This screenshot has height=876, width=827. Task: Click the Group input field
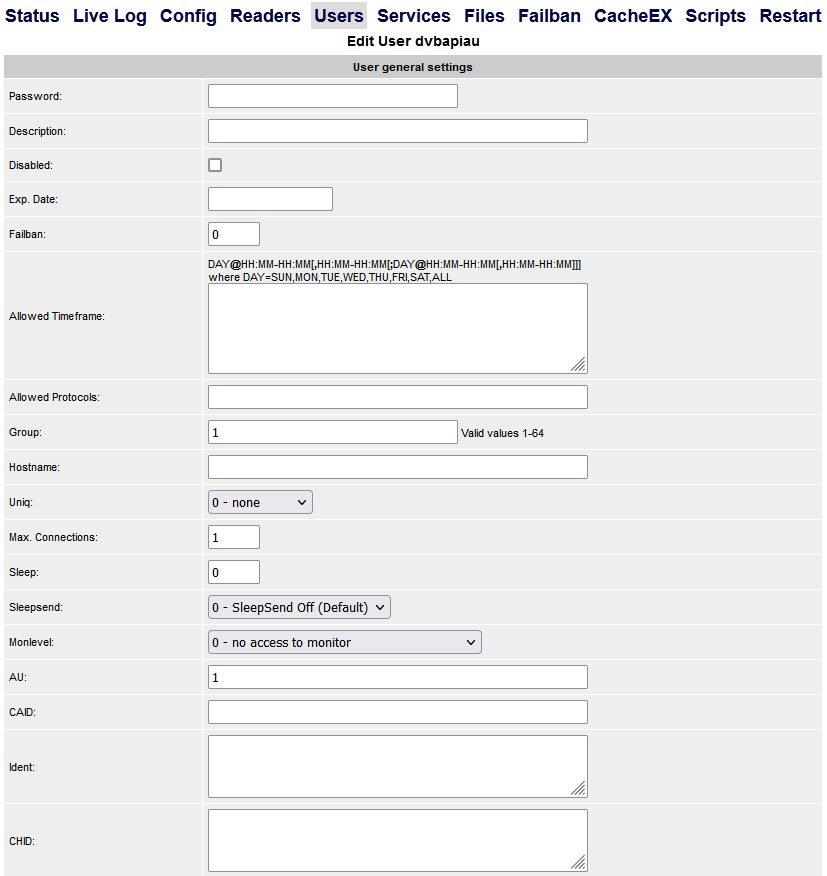coord(332,432)
